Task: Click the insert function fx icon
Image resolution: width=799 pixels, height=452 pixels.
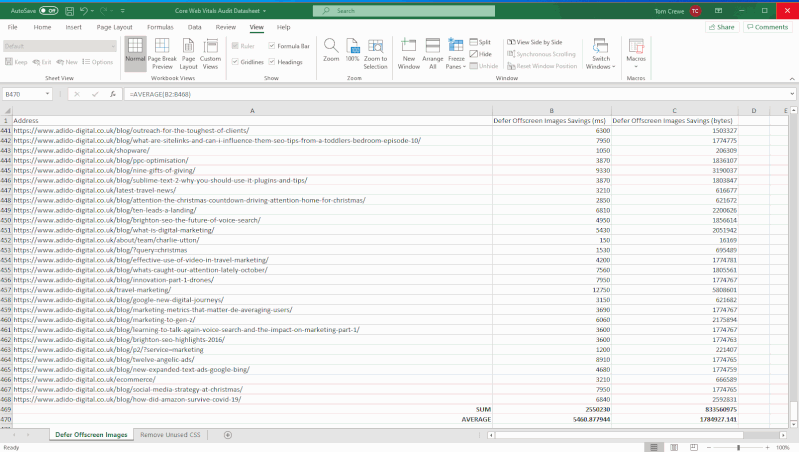Action: (x=113, y=94)
